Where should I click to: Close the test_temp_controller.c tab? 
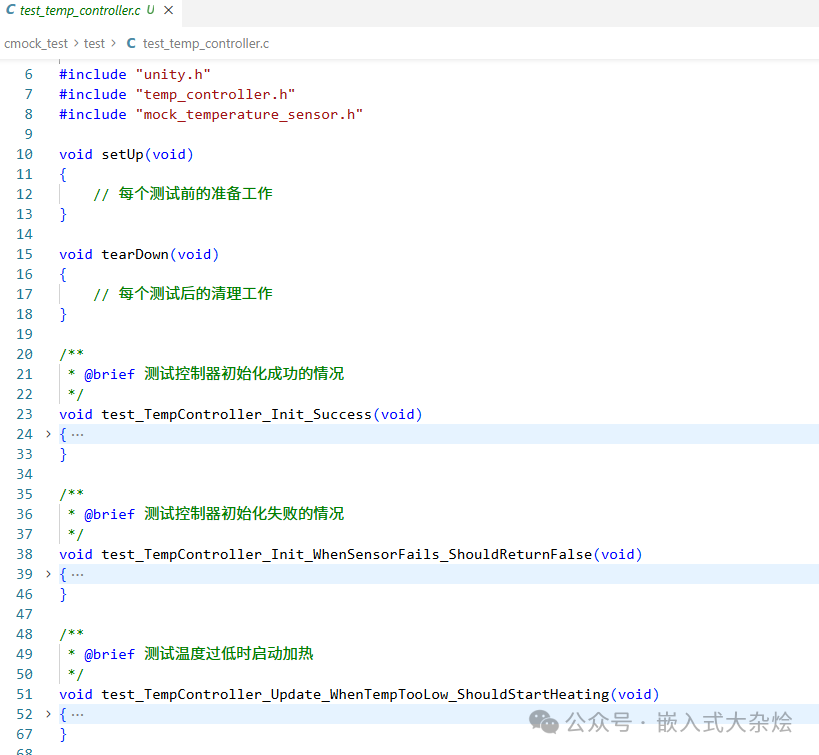coord(168,11)
